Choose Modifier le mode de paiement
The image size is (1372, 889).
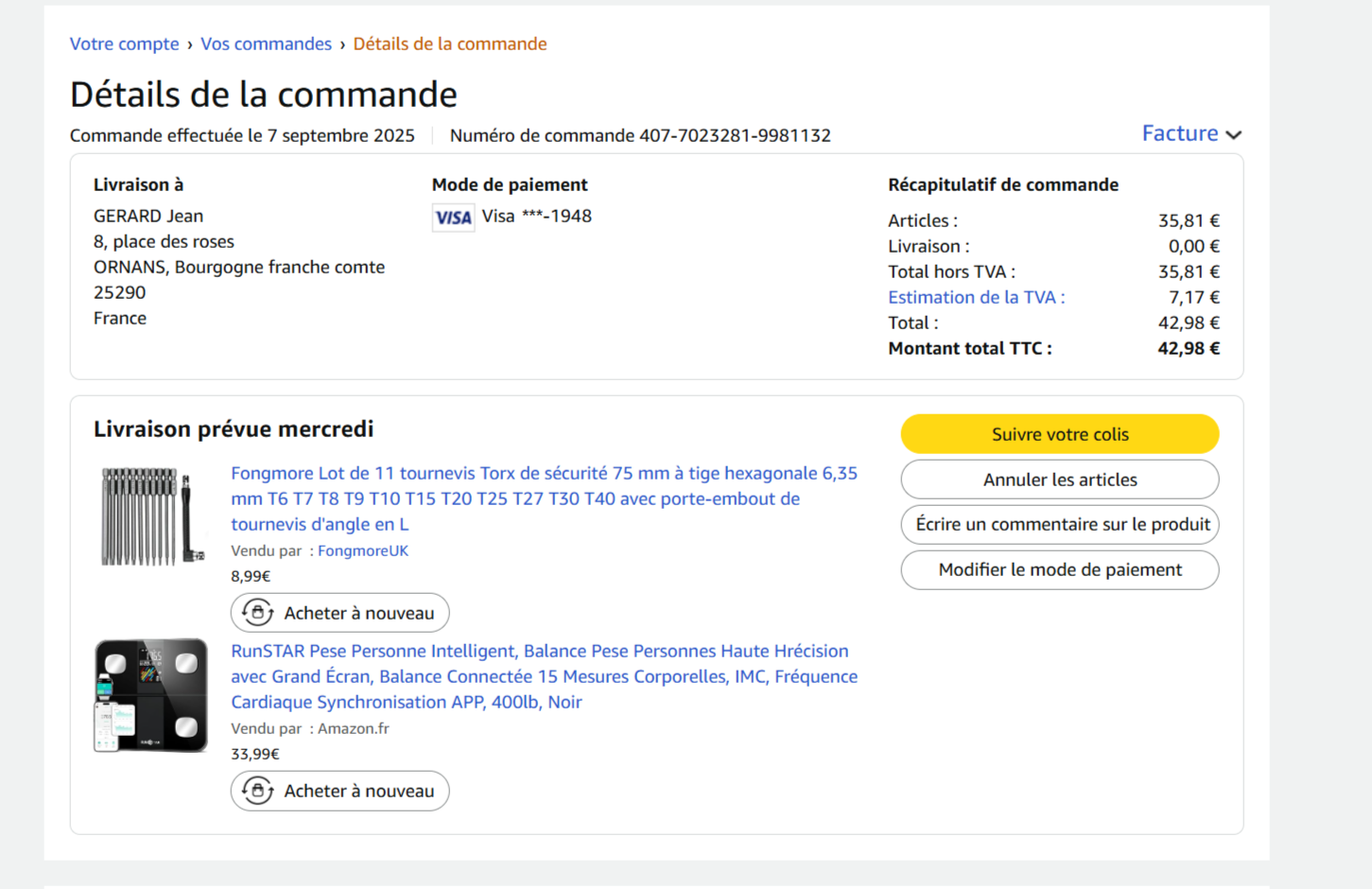point(1059,569)
